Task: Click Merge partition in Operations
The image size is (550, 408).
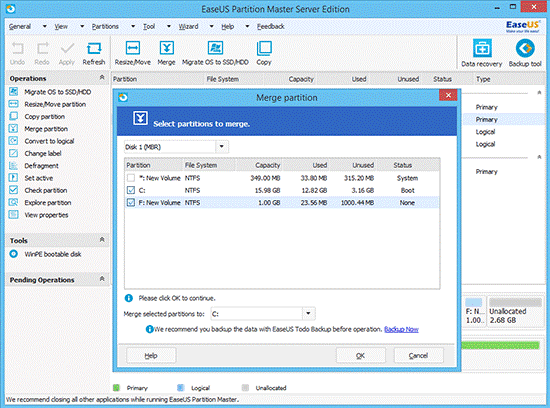Action: pos(46,129)
